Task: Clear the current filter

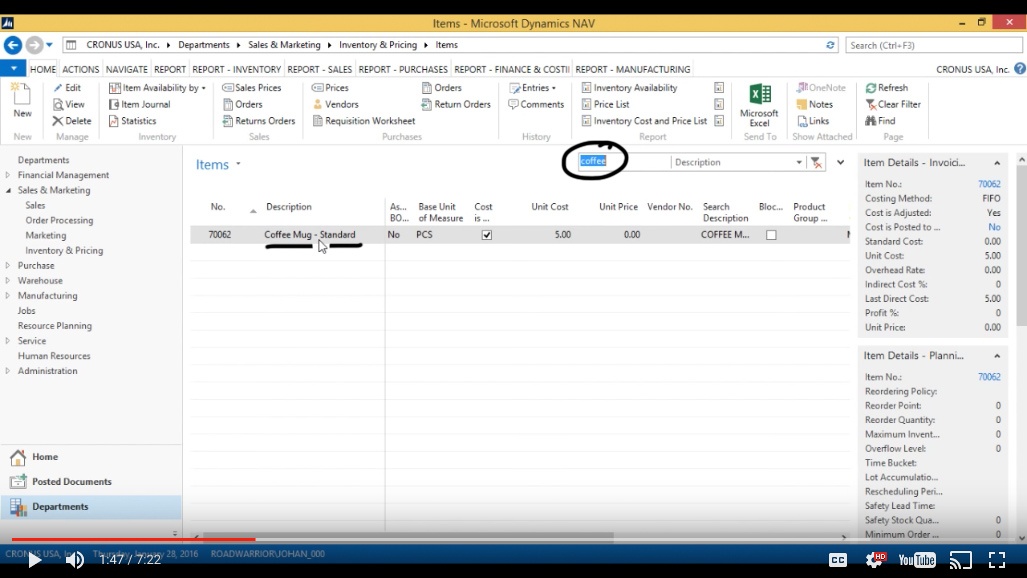Action: 892,104
